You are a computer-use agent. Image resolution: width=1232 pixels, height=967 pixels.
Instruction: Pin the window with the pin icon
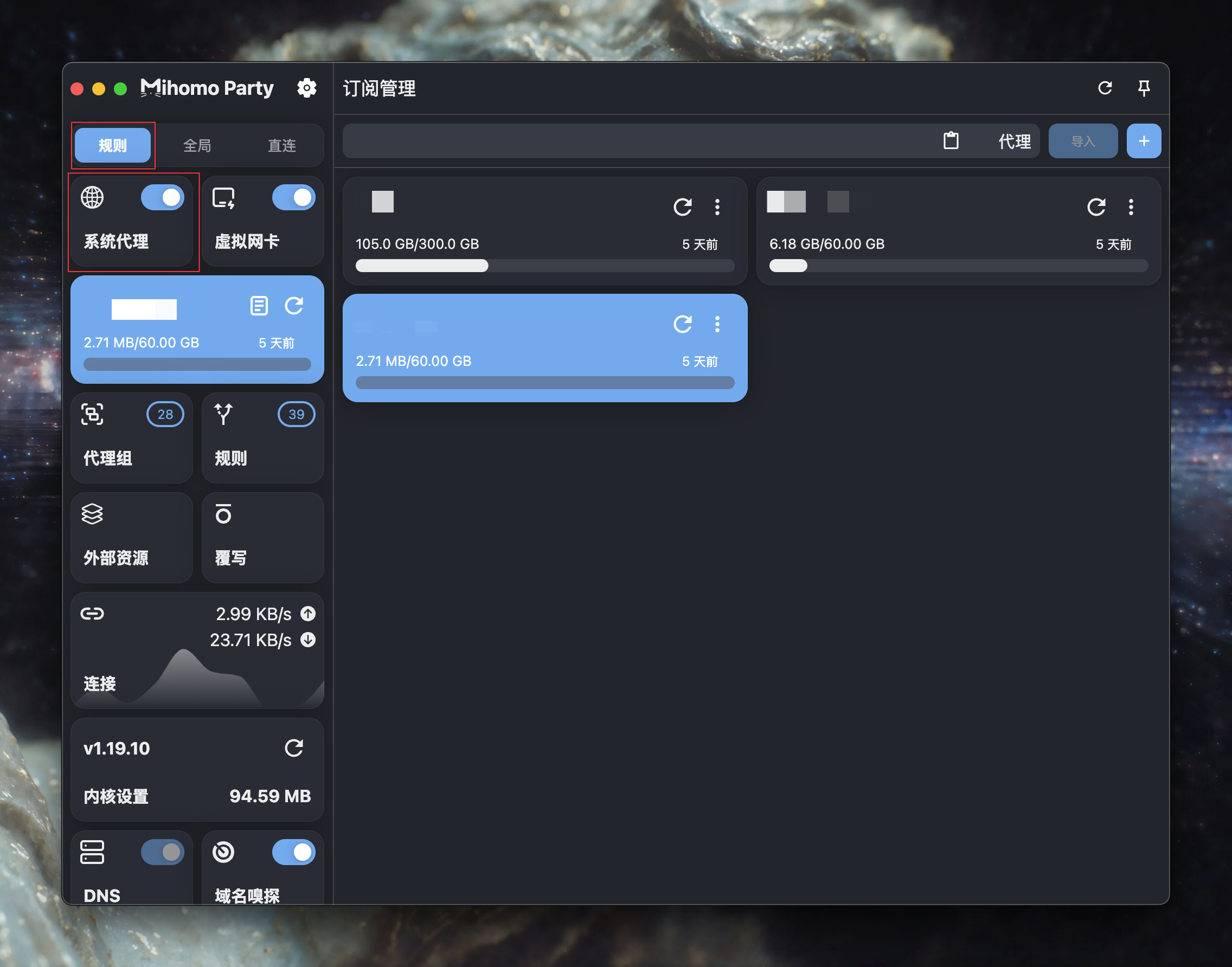[x=1144, y=88]
